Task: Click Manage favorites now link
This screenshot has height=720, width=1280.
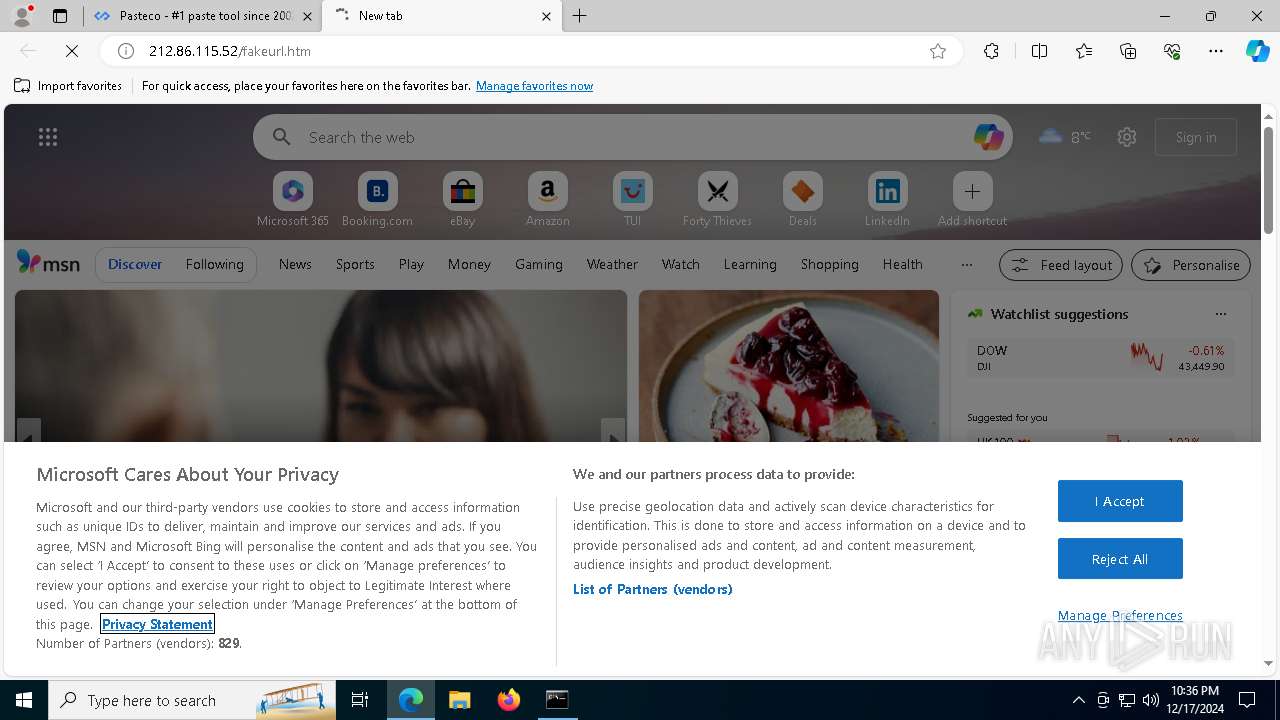Action: 534,86
